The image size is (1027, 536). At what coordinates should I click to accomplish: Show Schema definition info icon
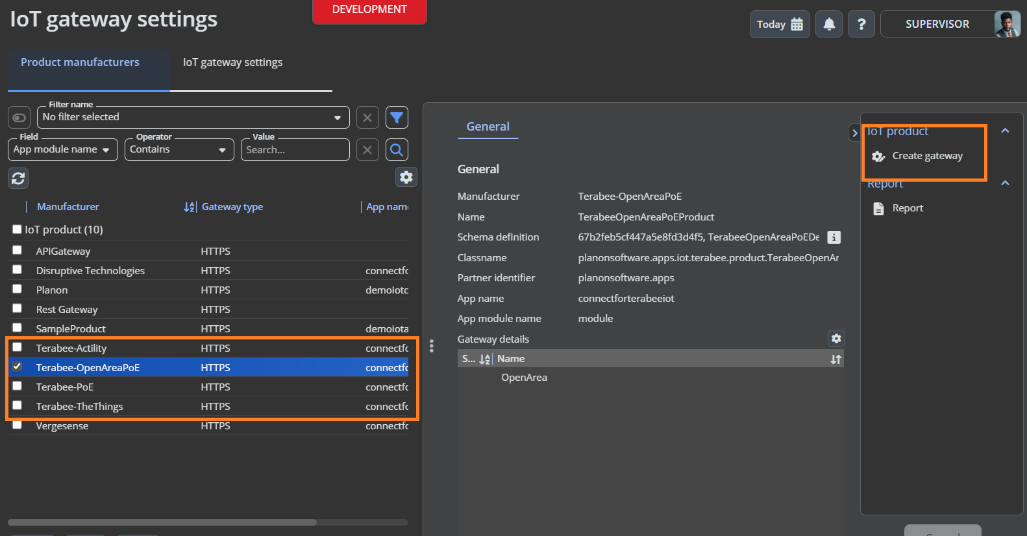(x=833, y=237)
